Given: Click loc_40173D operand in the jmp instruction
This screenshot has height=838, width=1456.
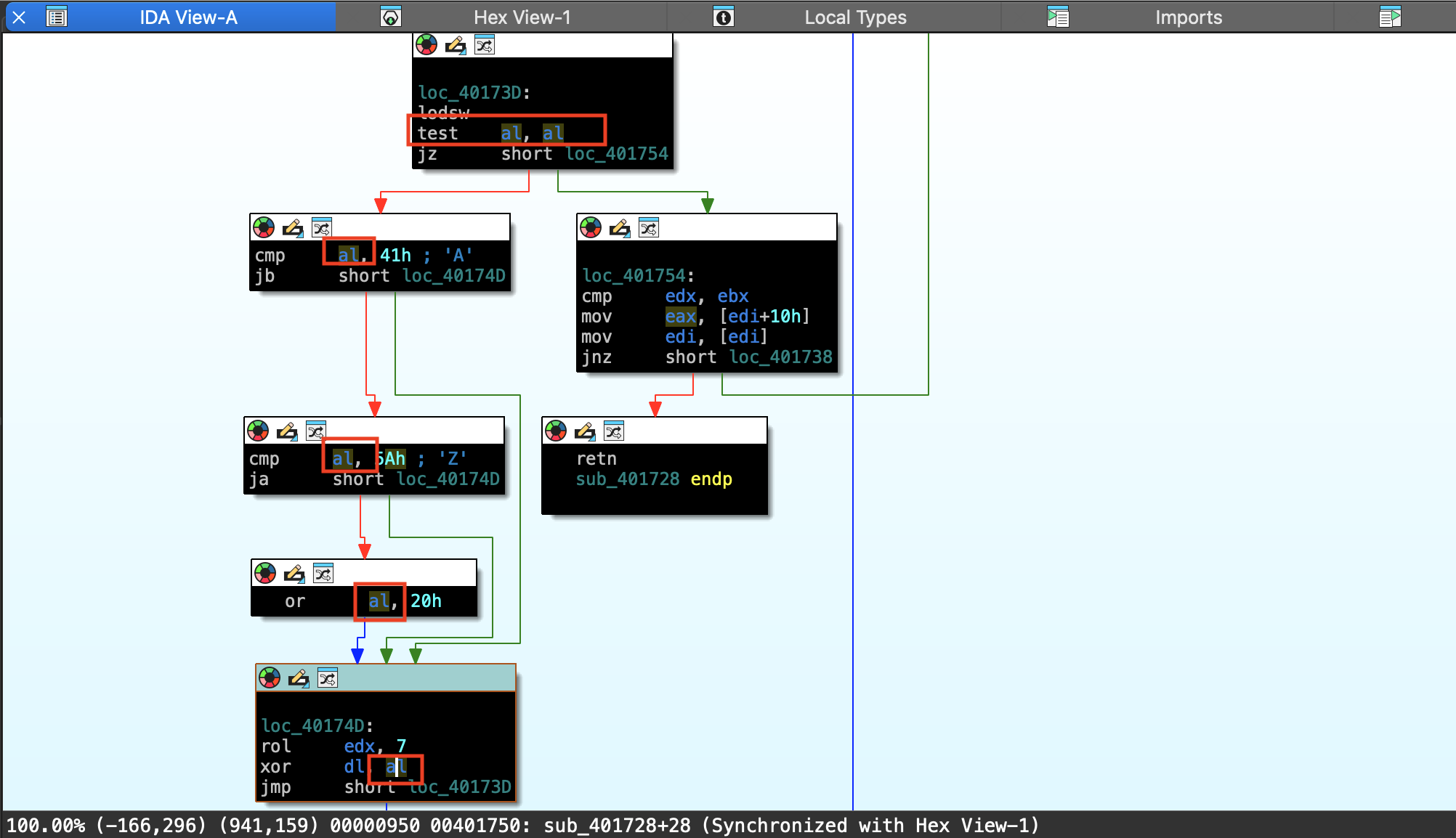Looking at the screenshot, I should [460, 787].
